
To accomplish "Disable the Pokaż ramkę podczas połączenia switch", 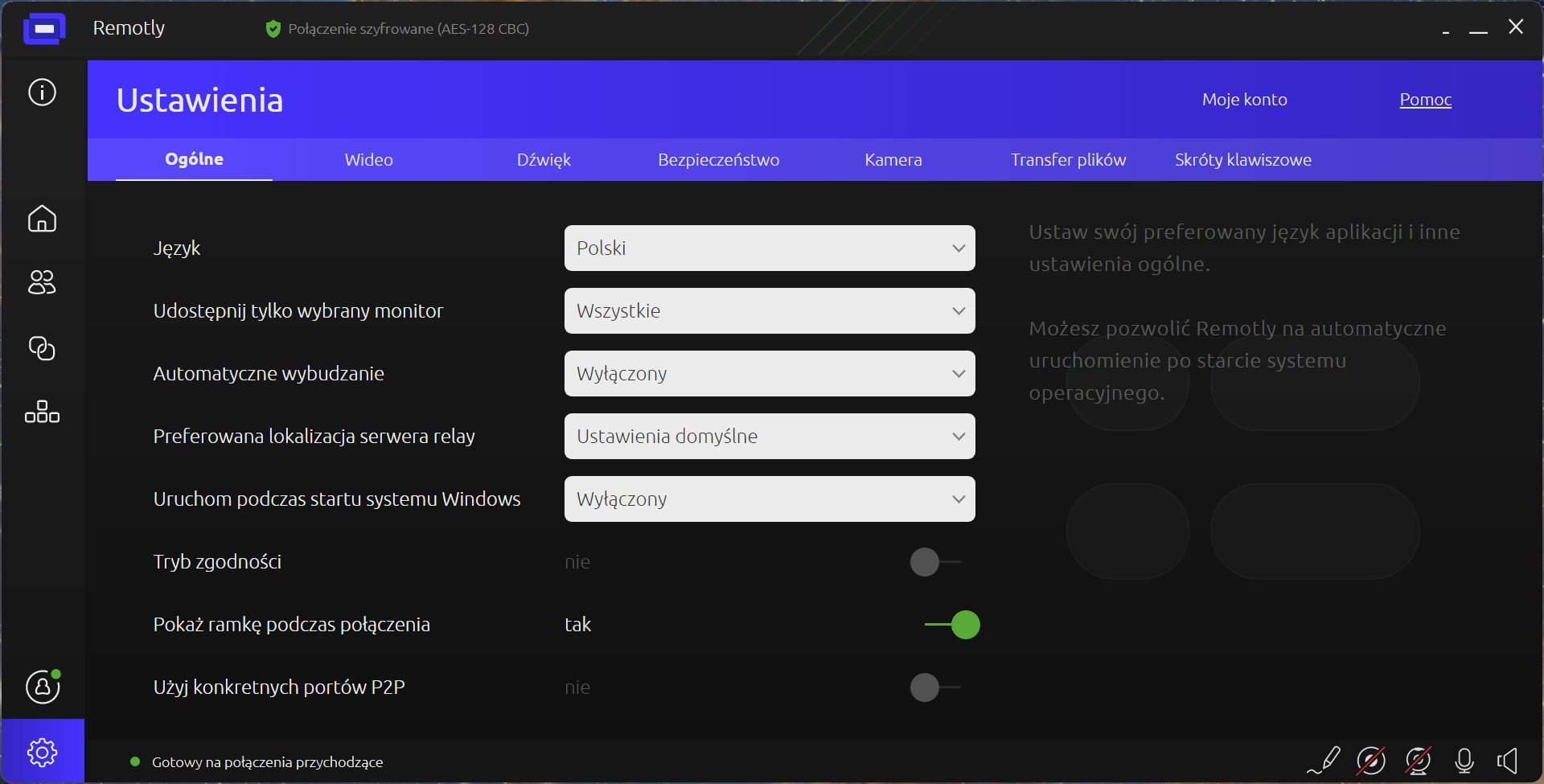I will point(952,625).
